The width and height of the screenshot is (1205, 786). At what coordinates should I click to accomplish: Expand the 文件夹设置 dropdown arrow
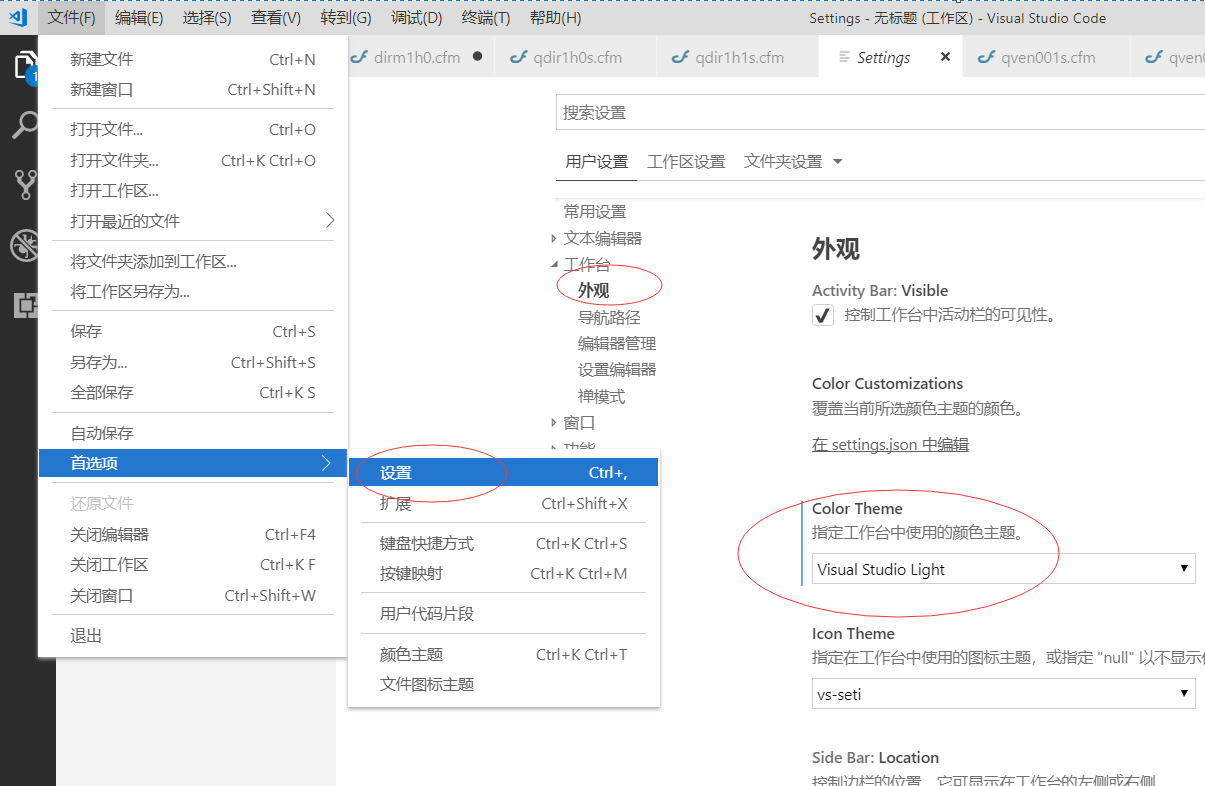pyautogui.click(x=837, y=162)
